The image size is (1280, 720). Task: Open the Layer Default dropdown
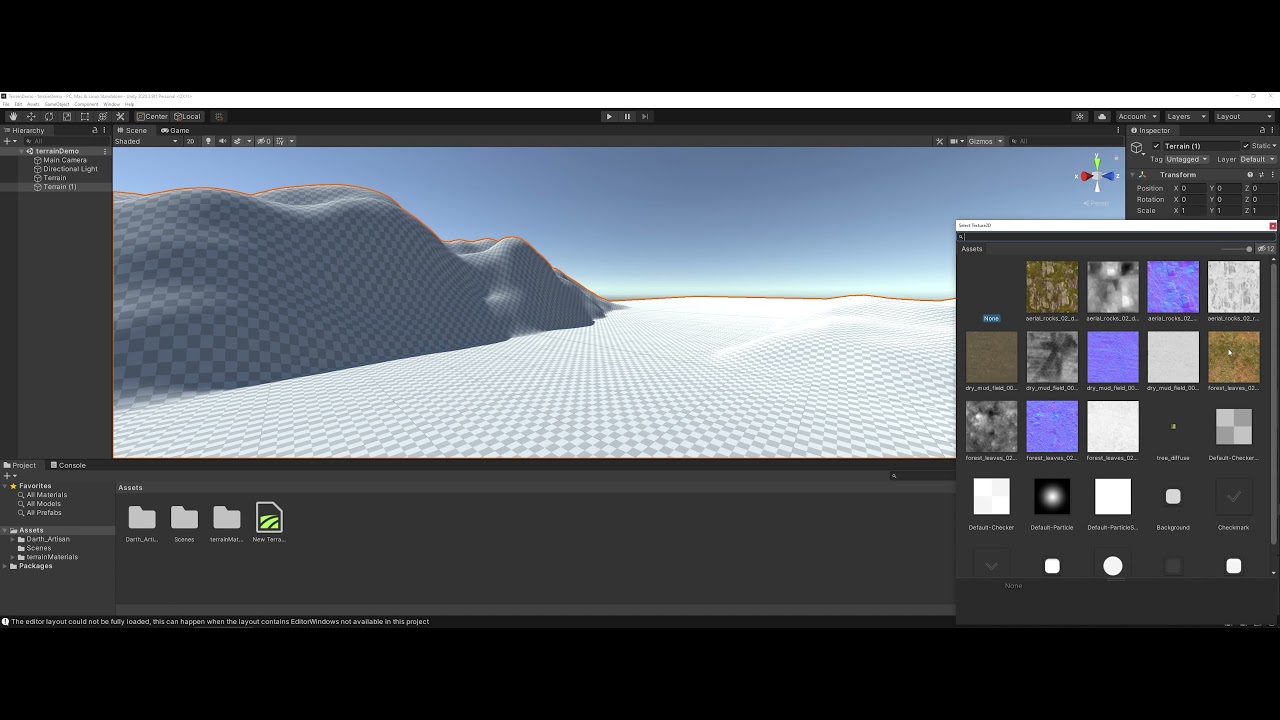[x=1257, y=159]
